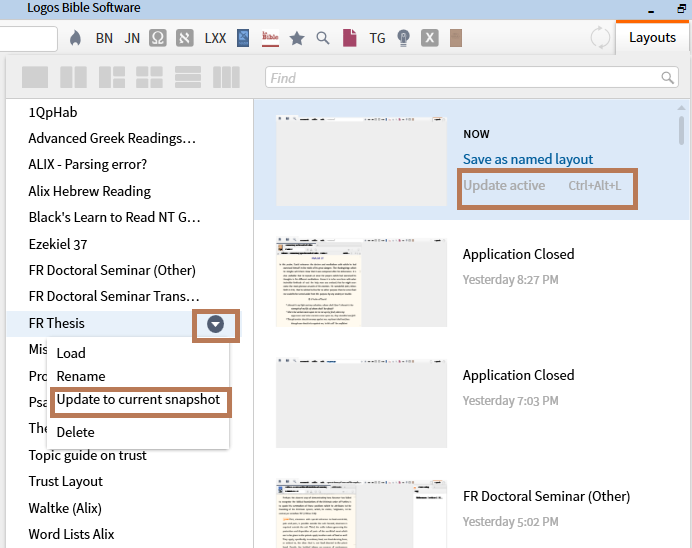This screenshot has width=692, height=548.
Task: Select the stacked rows layout icon
Action: point(188,77)
